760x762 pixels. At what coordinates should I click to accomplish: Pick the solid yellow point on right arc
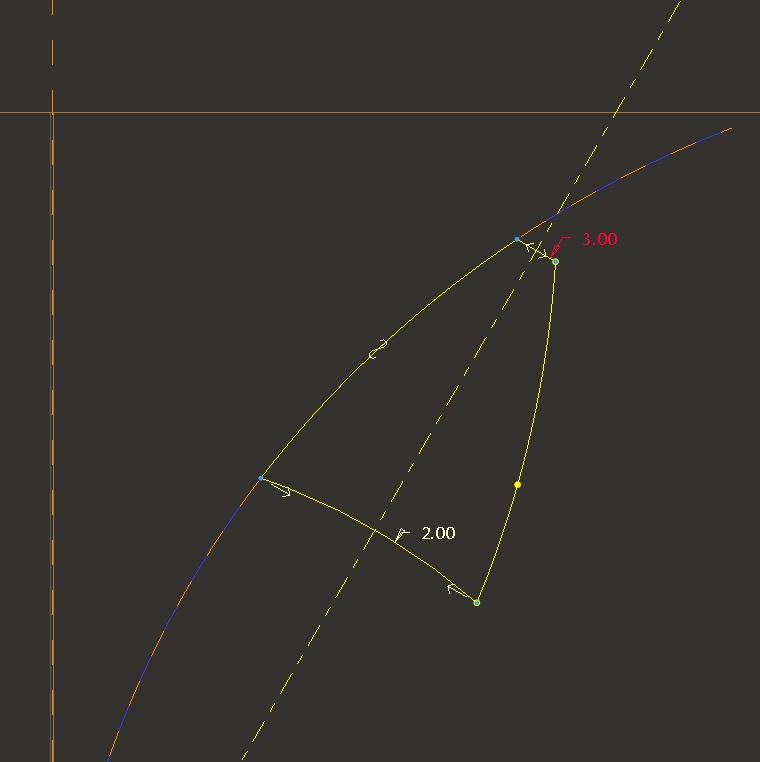(518, 485)
